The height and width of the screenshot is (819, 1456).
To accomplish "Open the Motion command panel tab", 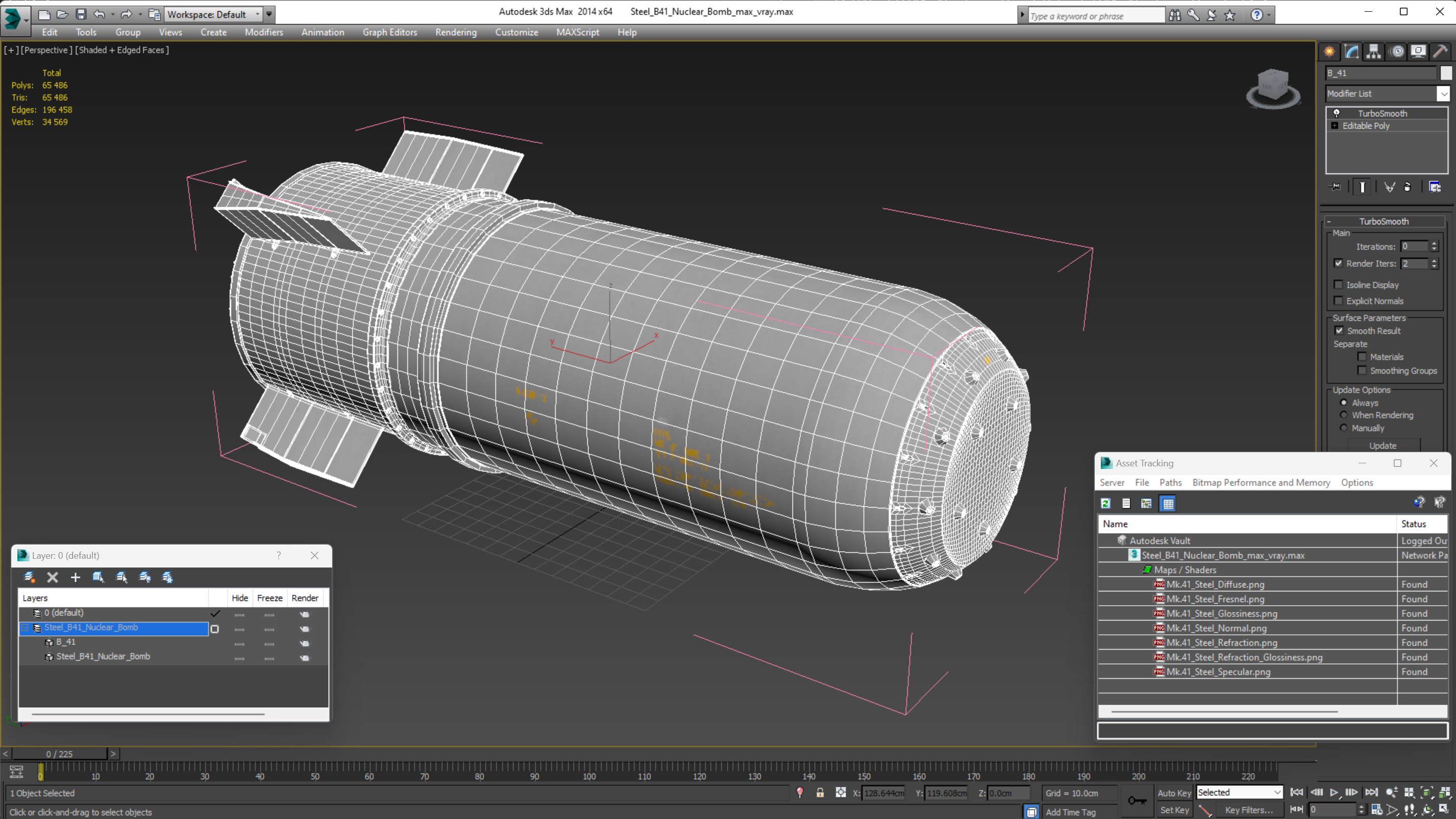I will [x=1397, y=52].
